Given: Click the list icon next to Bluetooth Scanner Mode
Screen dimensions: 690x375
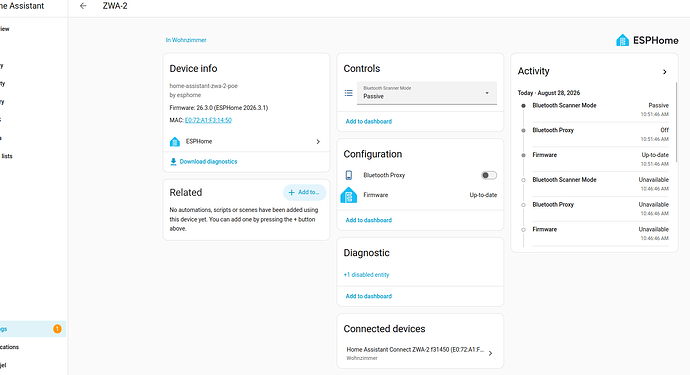Looking at the screenshot, I should click(349, 93).
